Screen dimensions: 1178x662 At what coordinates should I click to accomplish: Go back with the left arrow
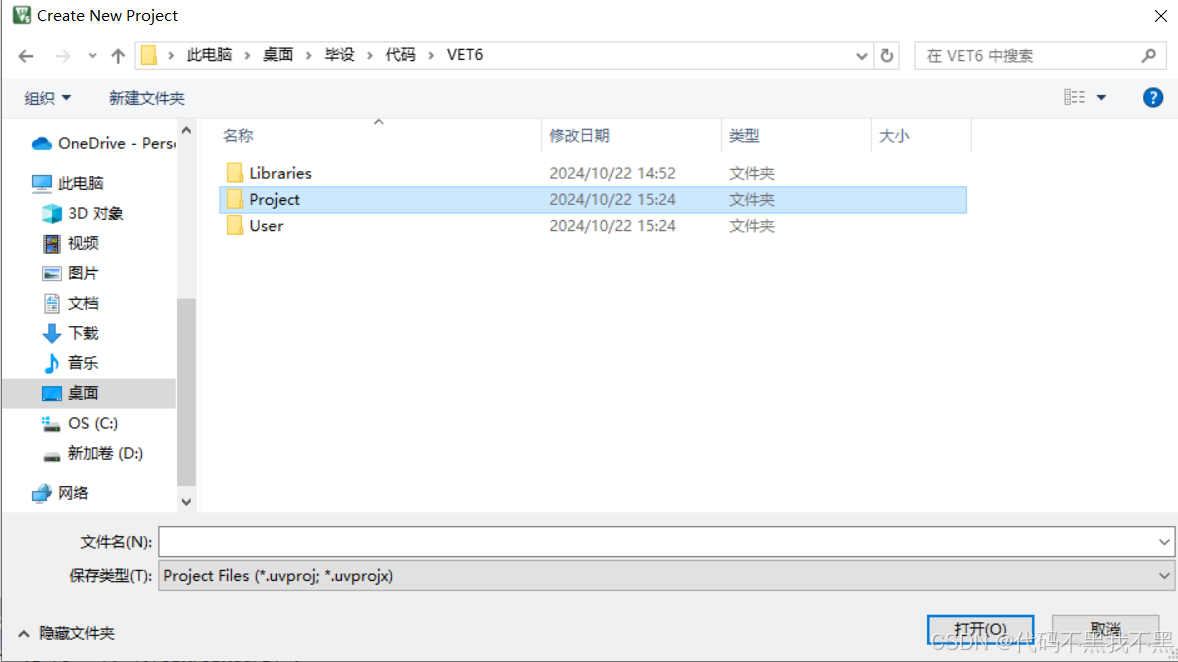point(26,56)
